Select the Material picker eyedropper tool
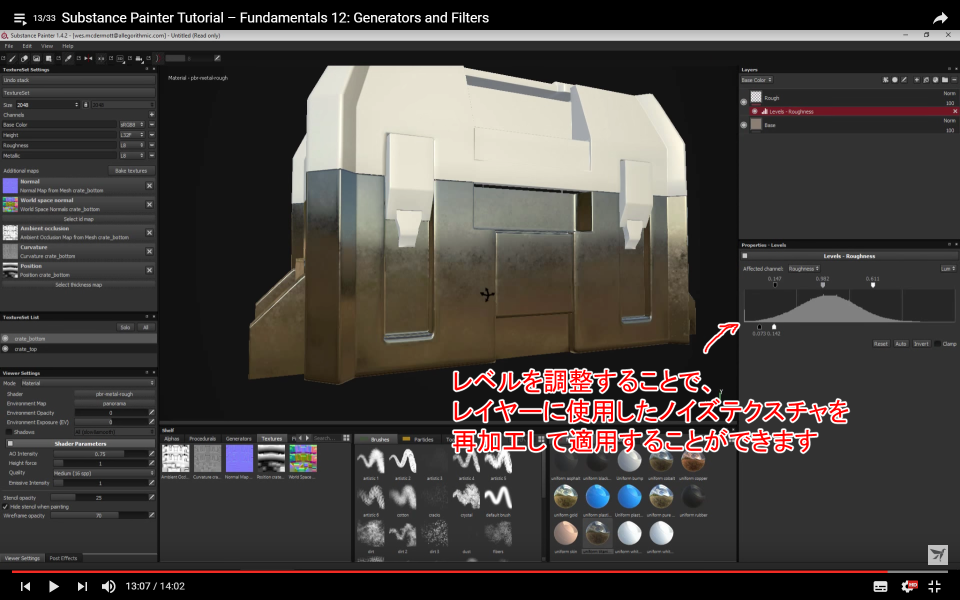The width and height of the screenshot is (960, 600). (68, 59)
